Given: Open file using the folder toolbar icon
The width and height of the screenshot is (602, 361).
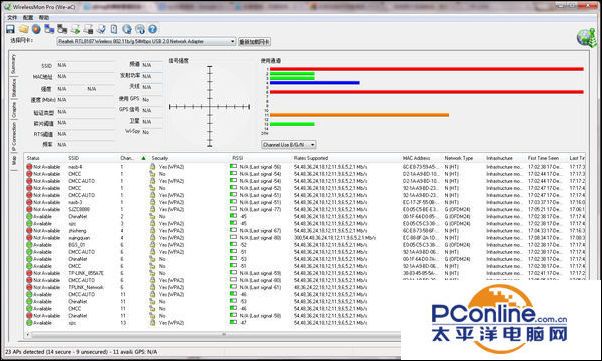Looking at the screenshot, I should coord(23,29).
